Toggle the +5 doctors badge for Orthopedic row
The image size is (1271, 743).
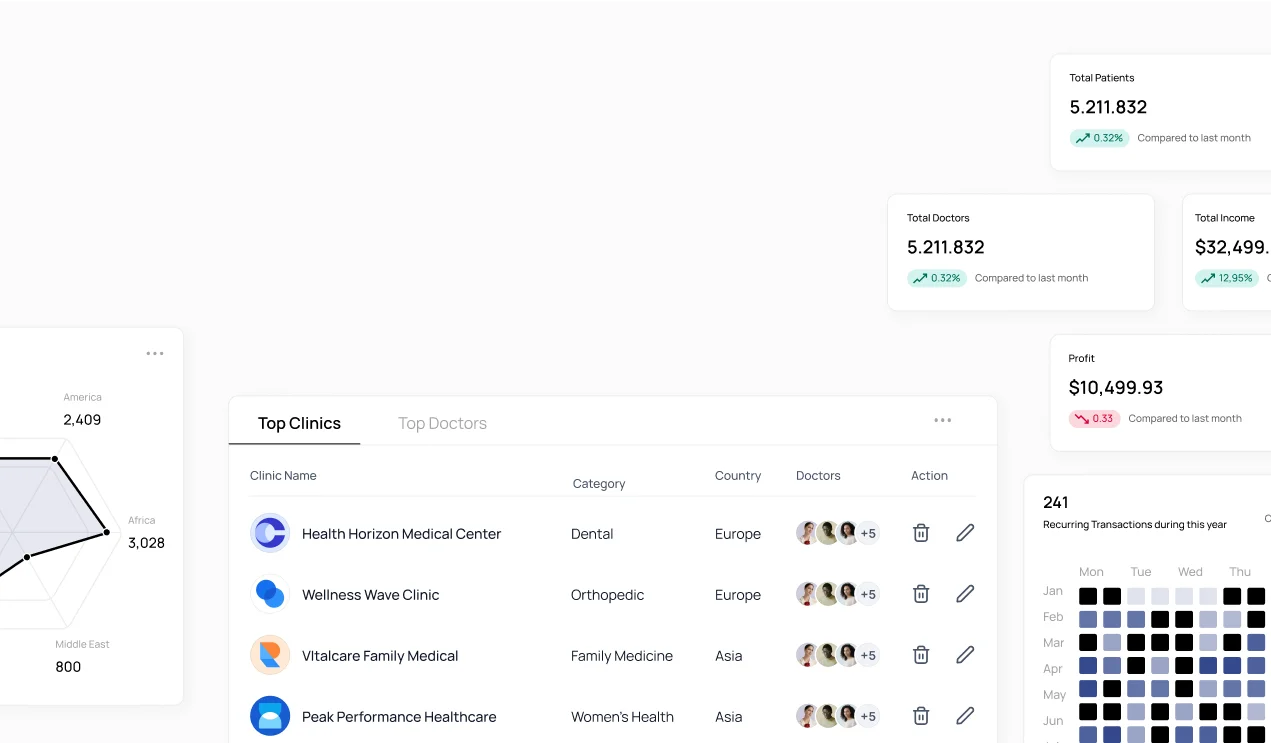tap(868, 593)
